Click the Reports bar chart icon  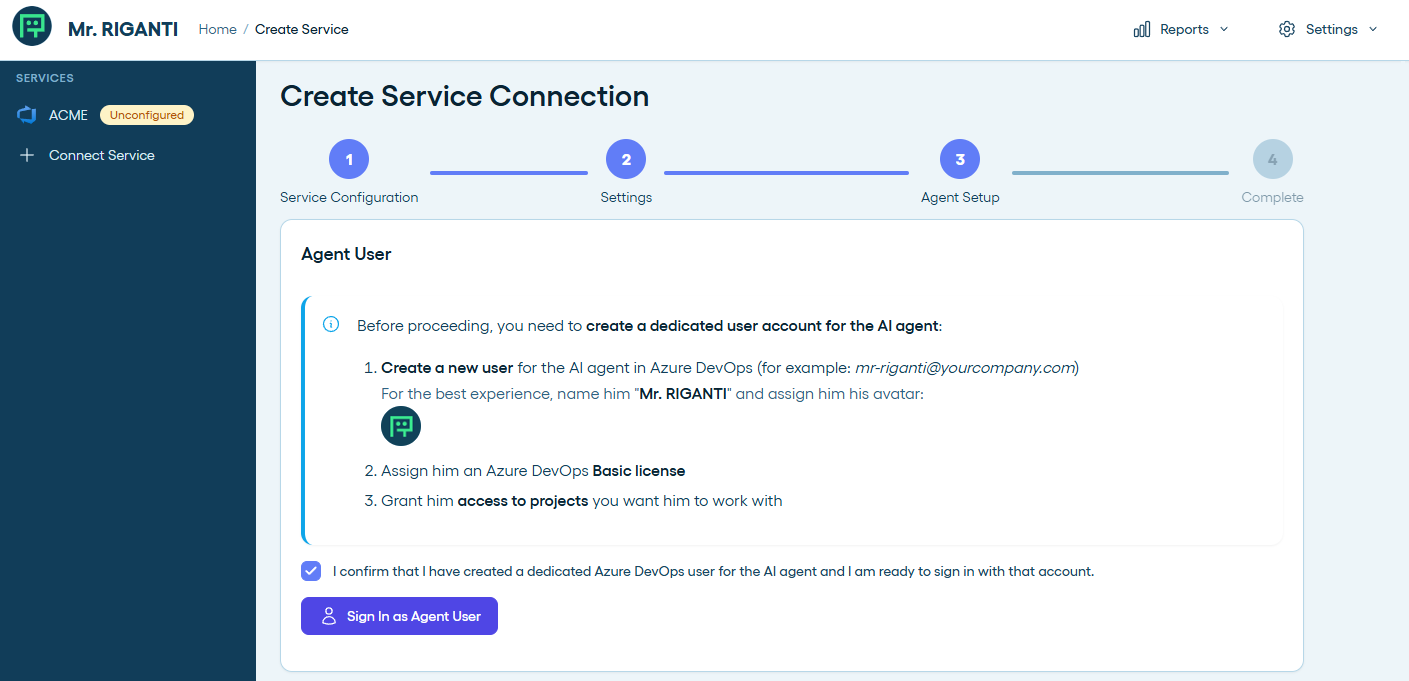[1141, 29]
